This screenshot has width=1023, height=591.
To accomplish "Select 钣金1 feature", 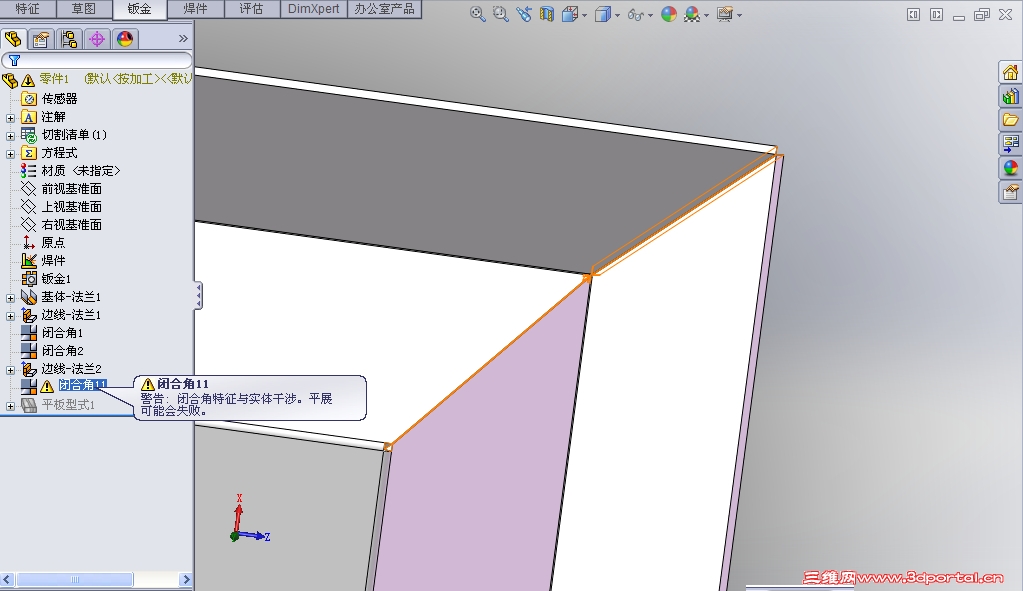I will coord(57,279).
